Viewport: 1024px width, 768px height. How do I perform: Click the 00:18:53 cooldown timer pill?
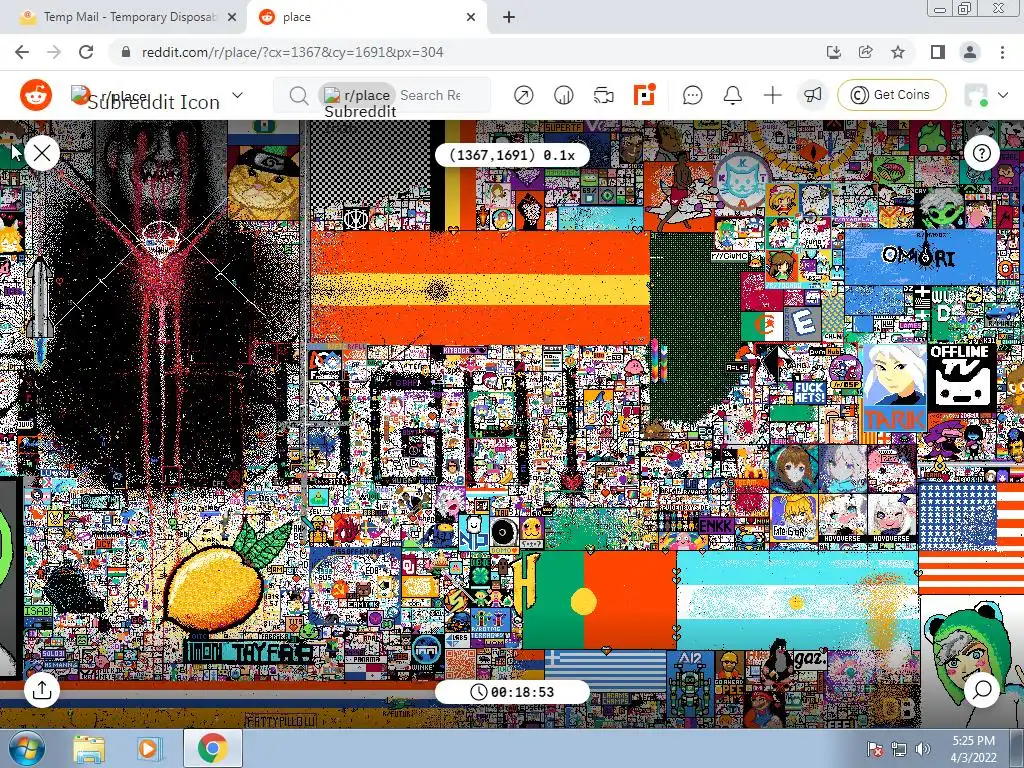(513, 692)
